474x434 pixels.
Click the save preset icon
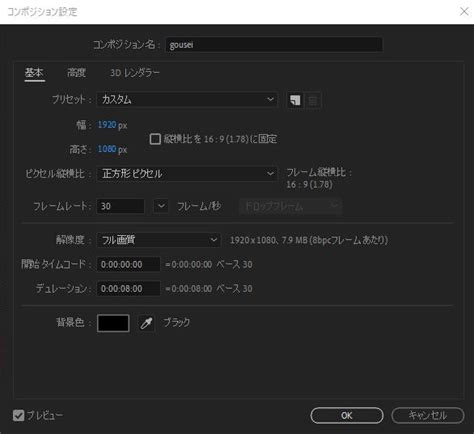tap(295, 100)
